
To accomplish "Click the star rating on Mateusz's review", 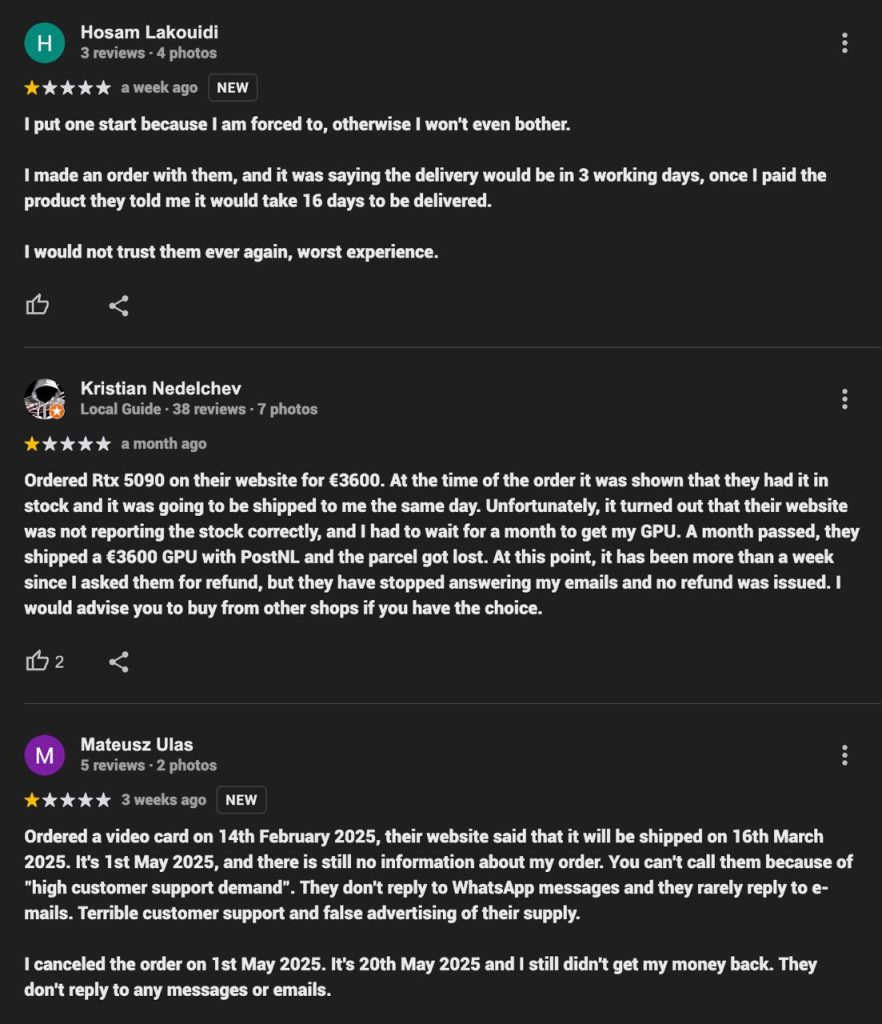I will tap(67, 800).
